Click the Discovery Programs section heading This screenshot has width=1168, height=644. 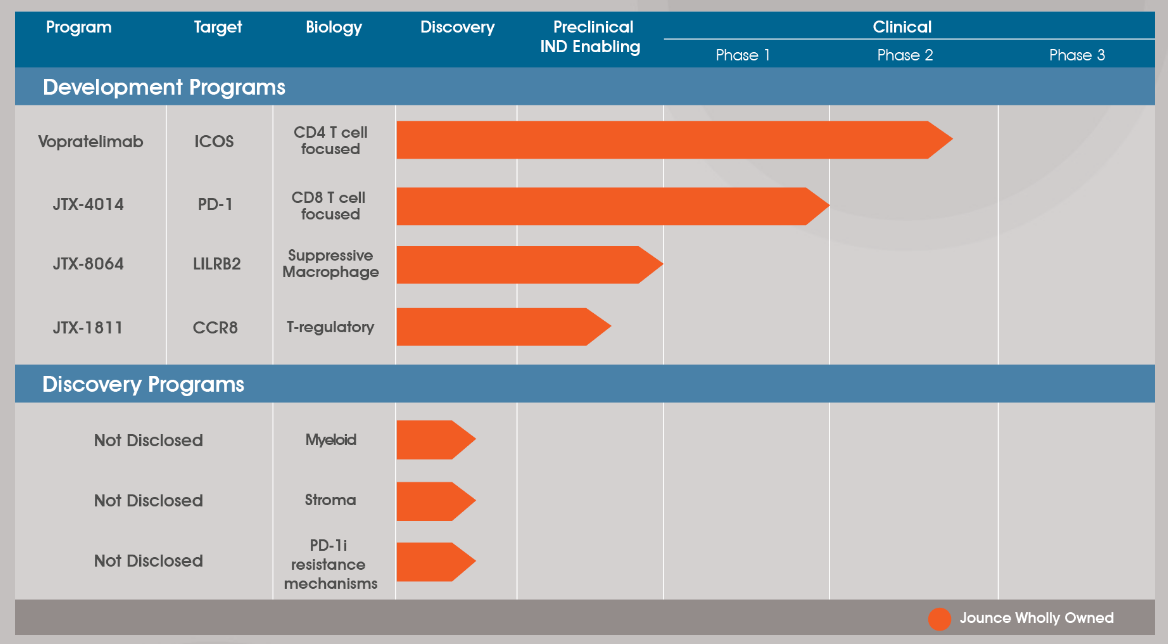coord(143,385)
